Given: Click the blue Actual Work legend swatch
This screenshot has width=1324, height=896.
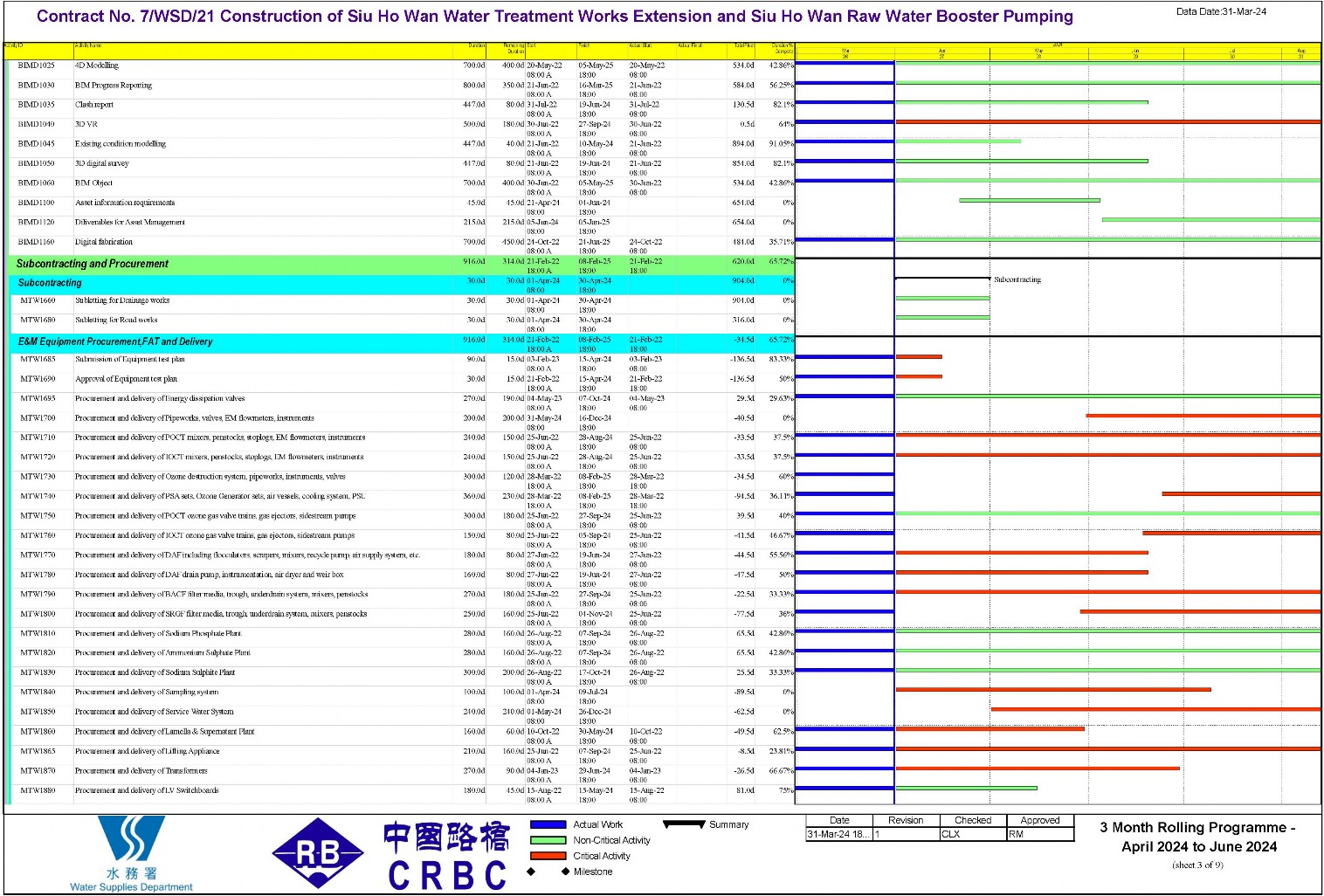Looking at the screenshot, I should click(x=548, y=824).
